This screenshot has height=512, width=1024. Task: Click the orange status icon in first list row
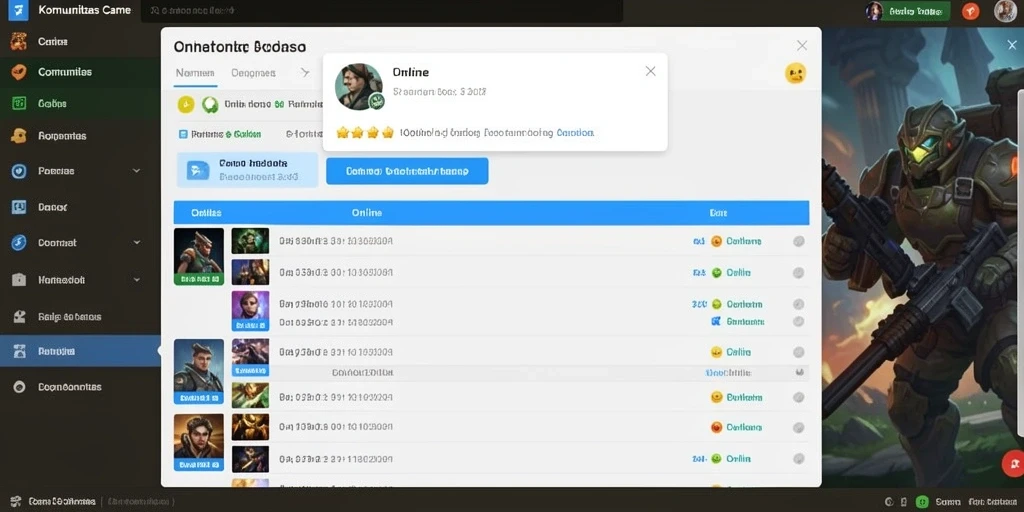(716, 241)
